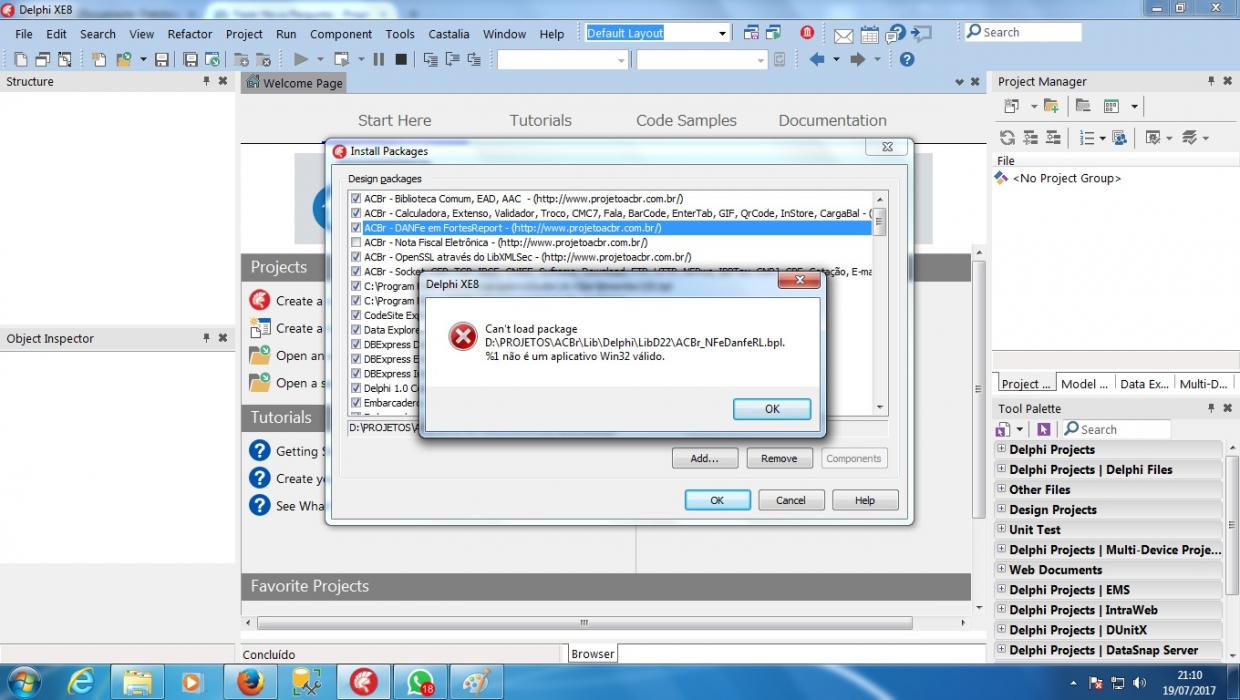
Task: Open the Component menu
Action: (341, 34)
